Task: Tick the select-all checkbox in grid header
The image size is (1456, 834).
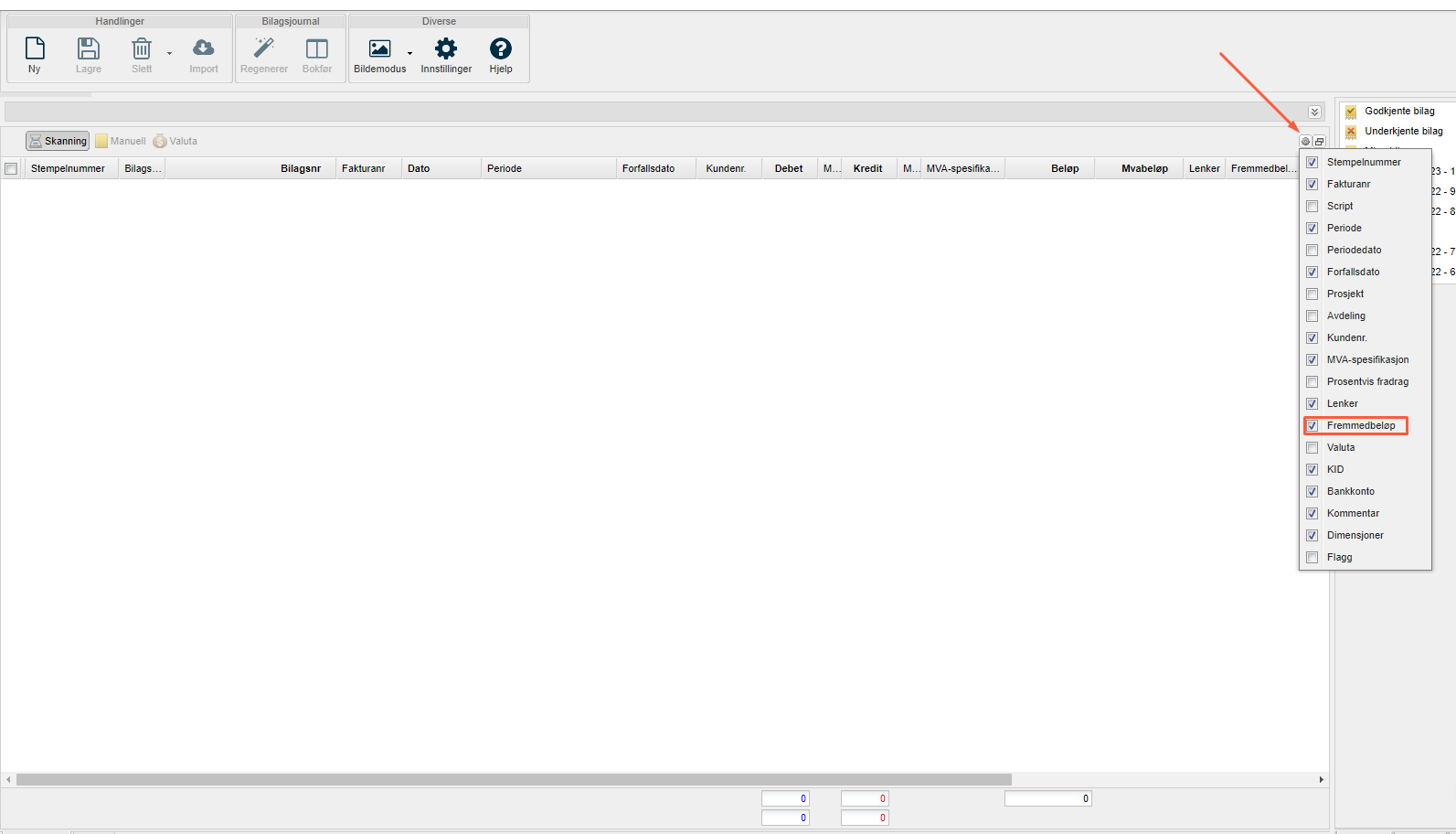Action: pyautogui.click(x=11, y=169)
